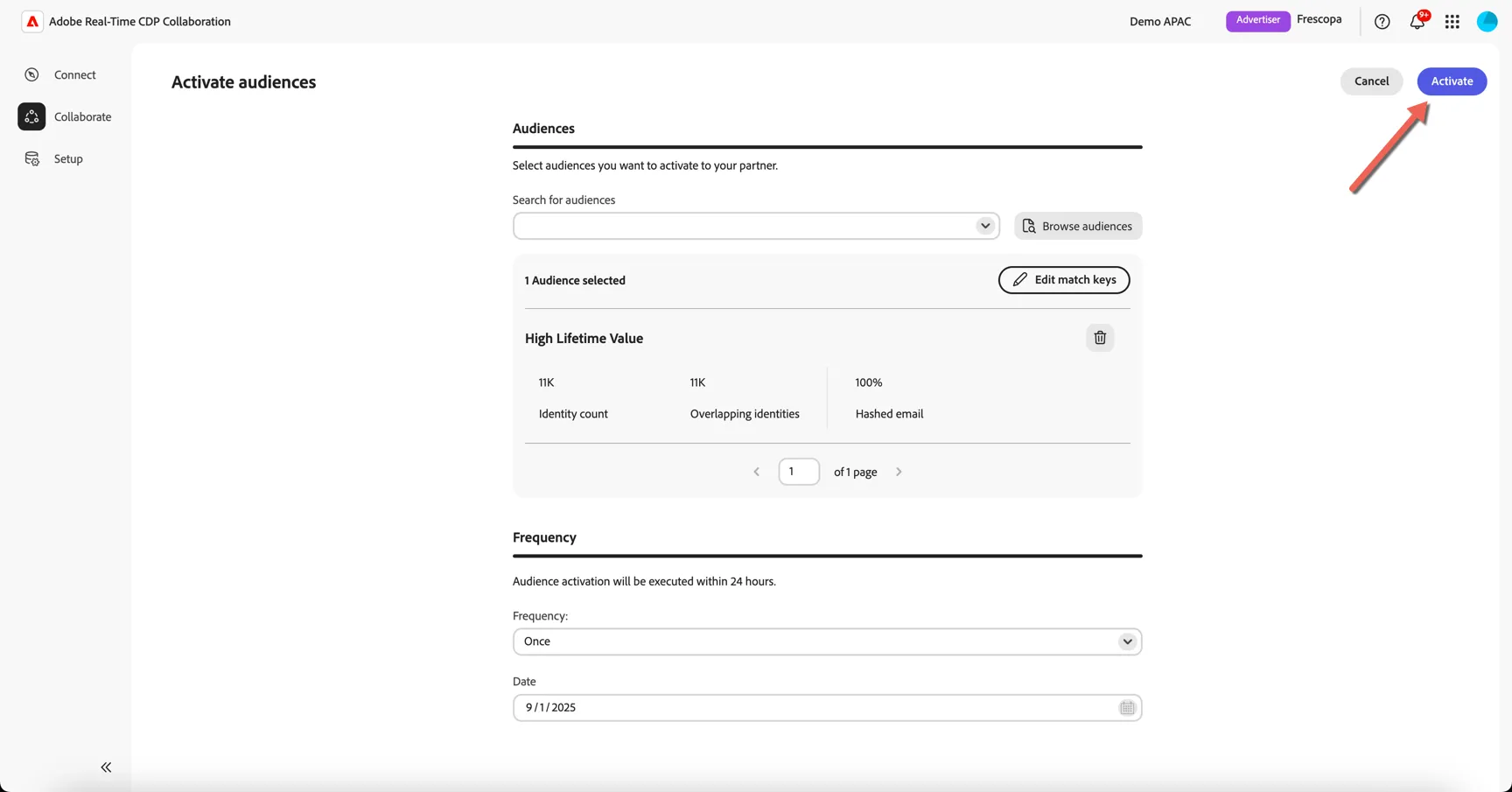The height and width of the screenshot is (792, 1512).
Task: Click the High Lifetime Value audience title
Action: tap(584, 339)
